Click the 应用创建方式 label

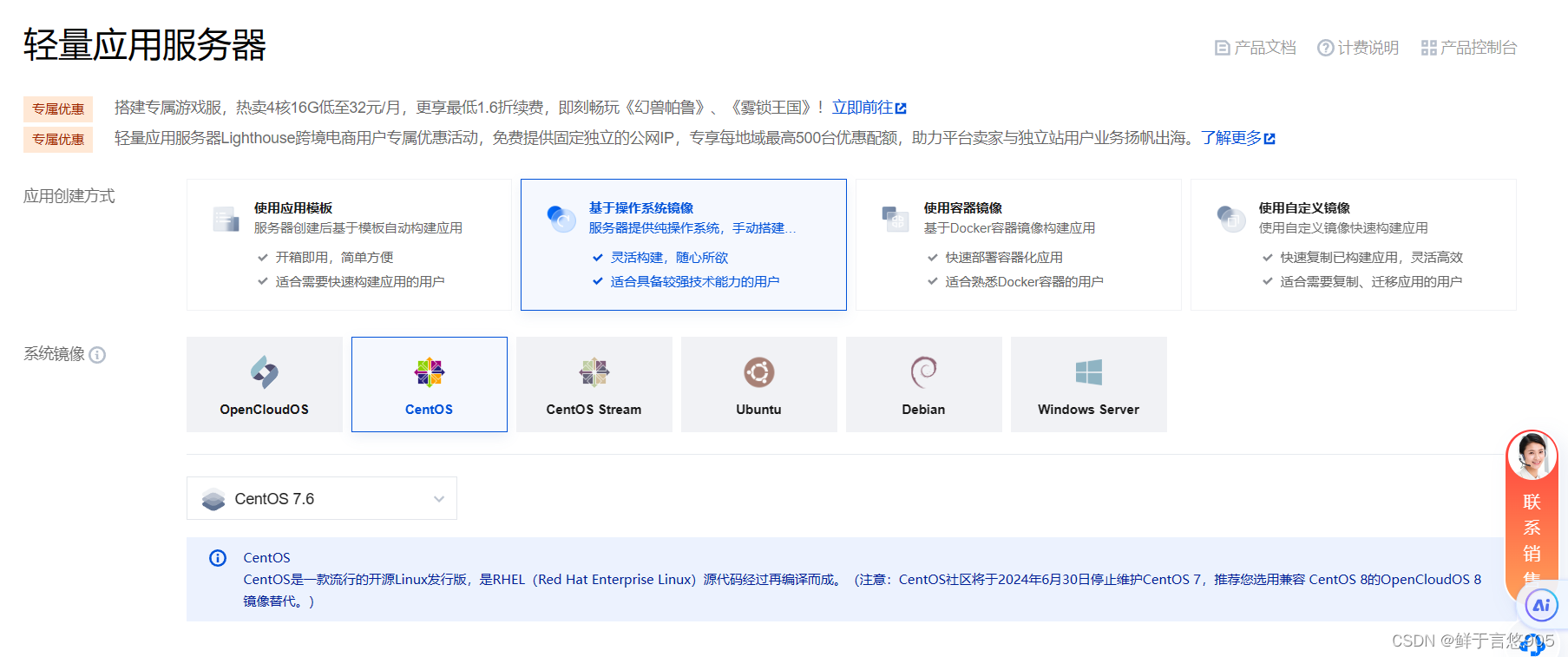coord(69,196)
